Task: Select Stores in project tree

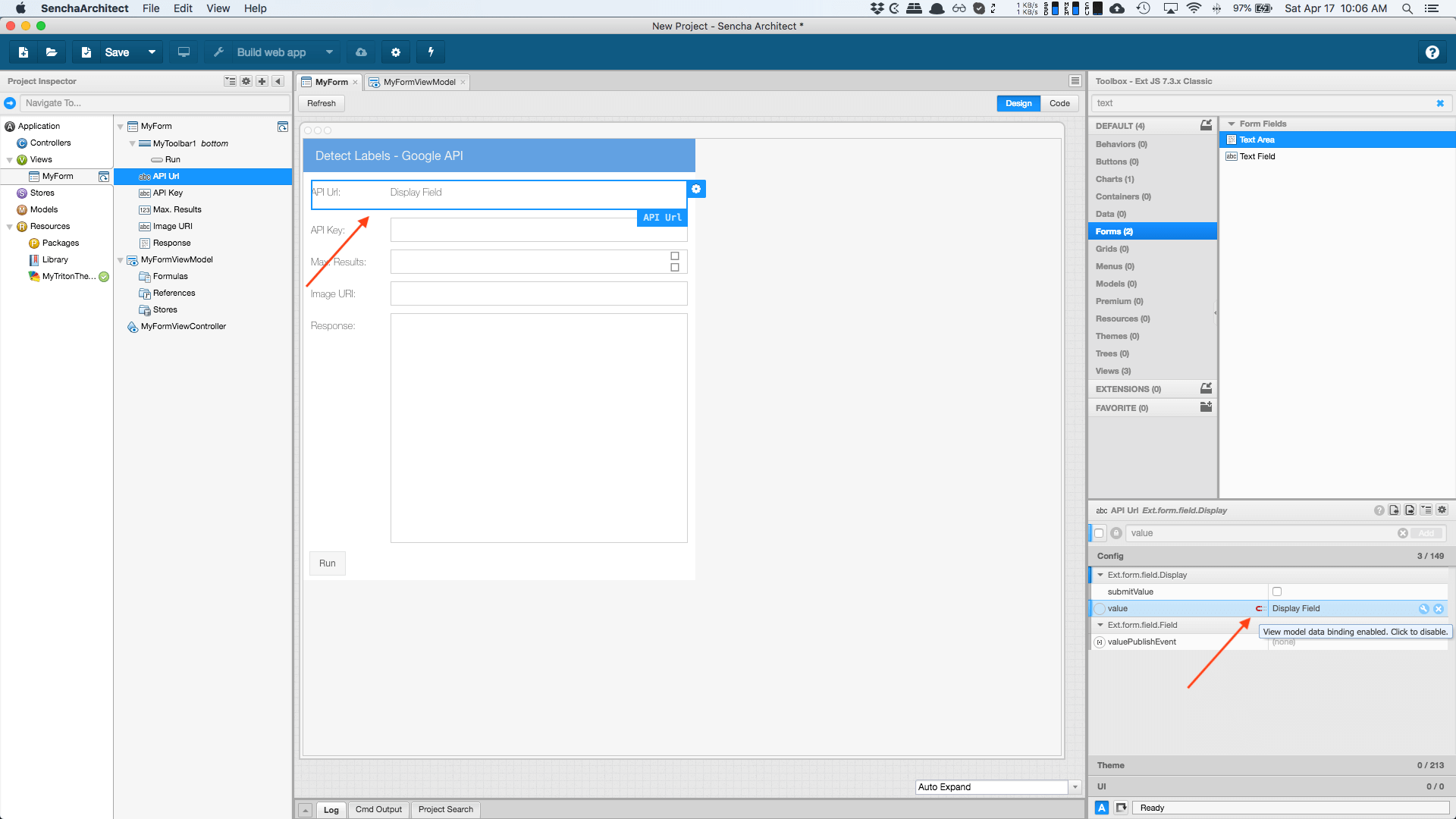Action: (x=42, y=193)
